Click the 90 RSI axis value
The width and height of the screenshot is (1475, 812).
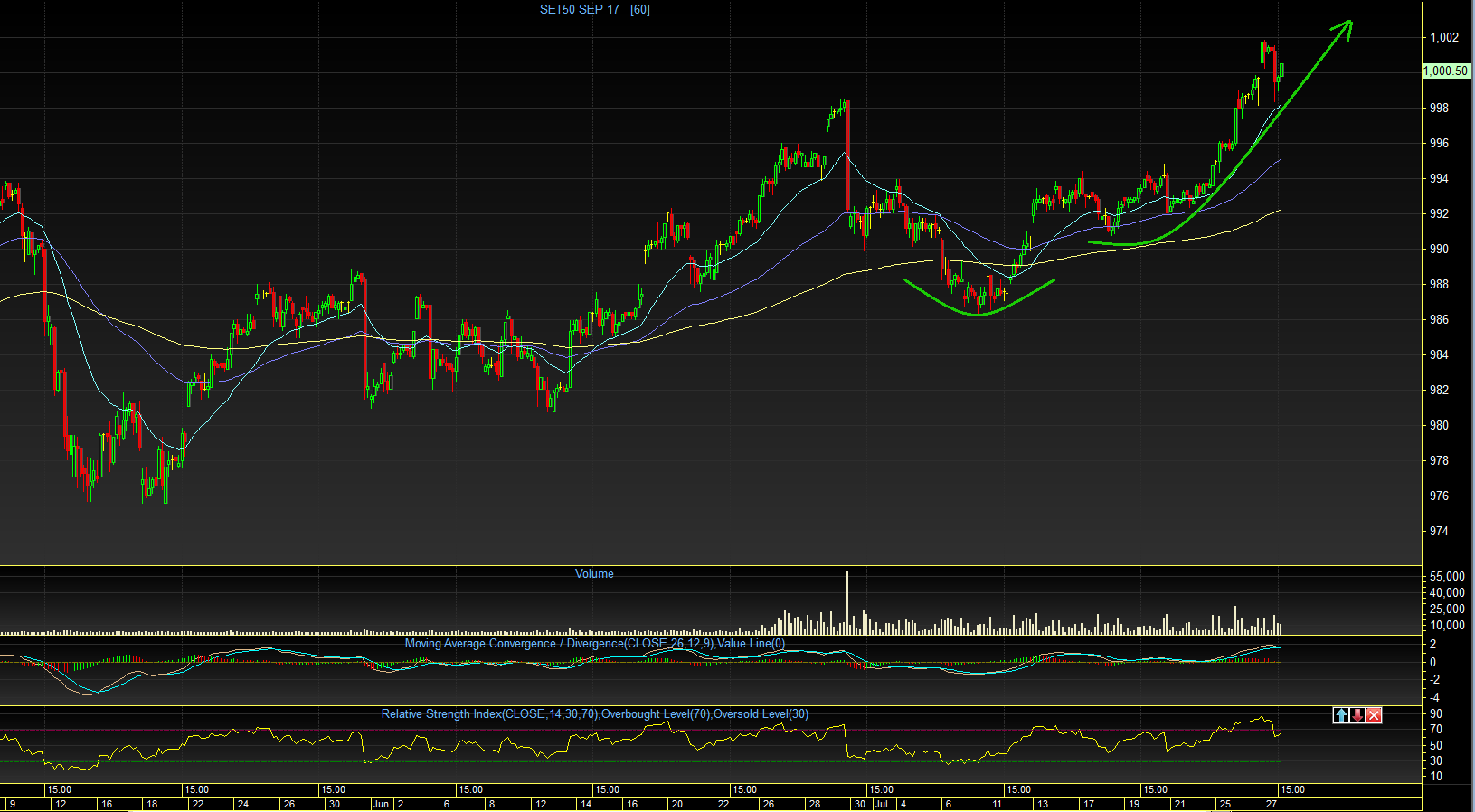[1436, 713]
